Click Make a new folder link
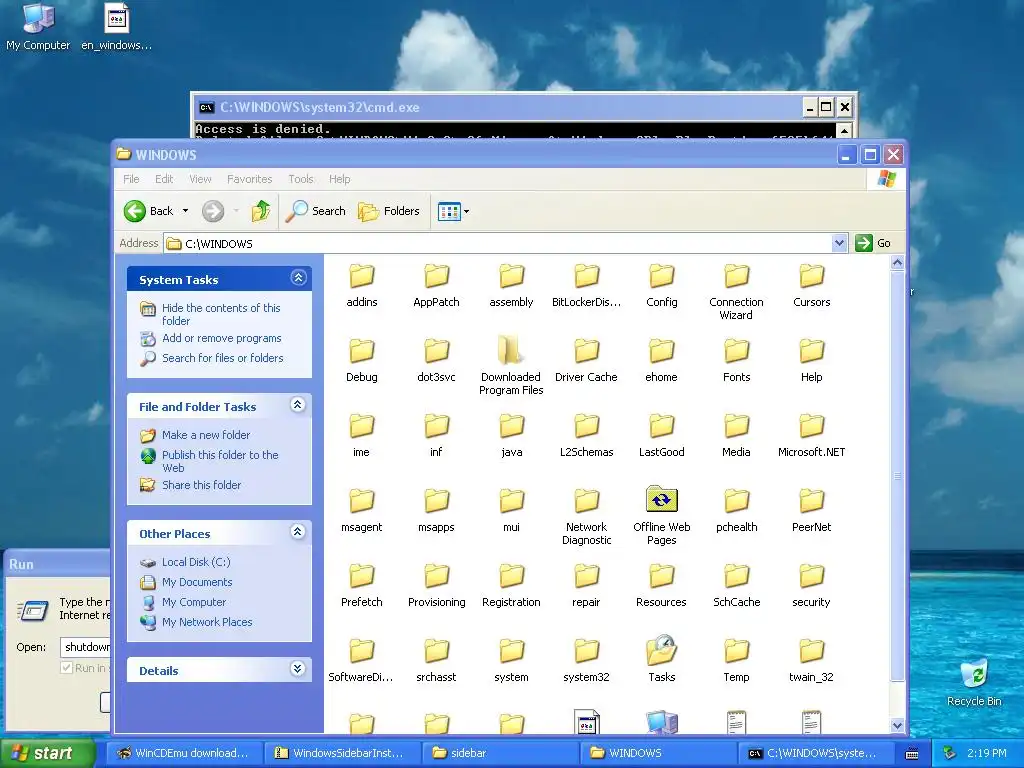The width and height of the screenshot is (1024, 768). 206,435
